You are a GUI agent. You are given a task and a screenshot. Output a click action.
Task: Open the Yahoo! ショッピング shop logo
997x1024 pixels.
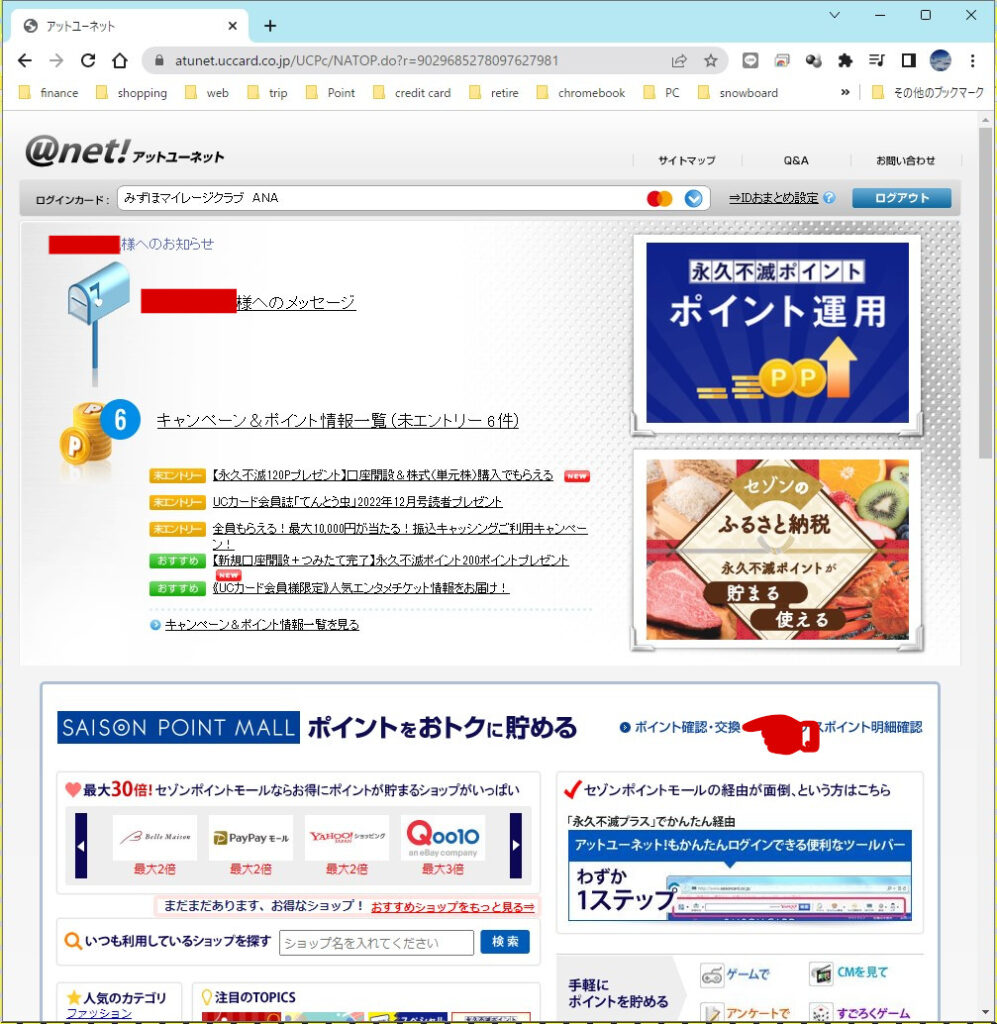(347, 837)
